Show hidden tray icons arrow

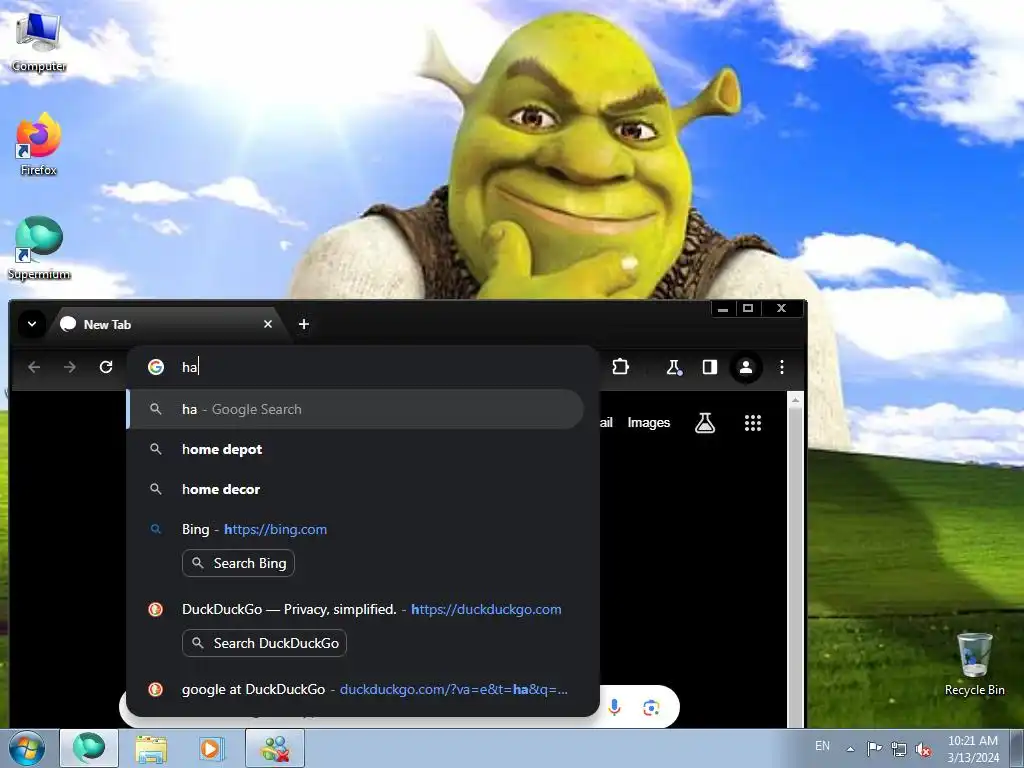[850, 748]
